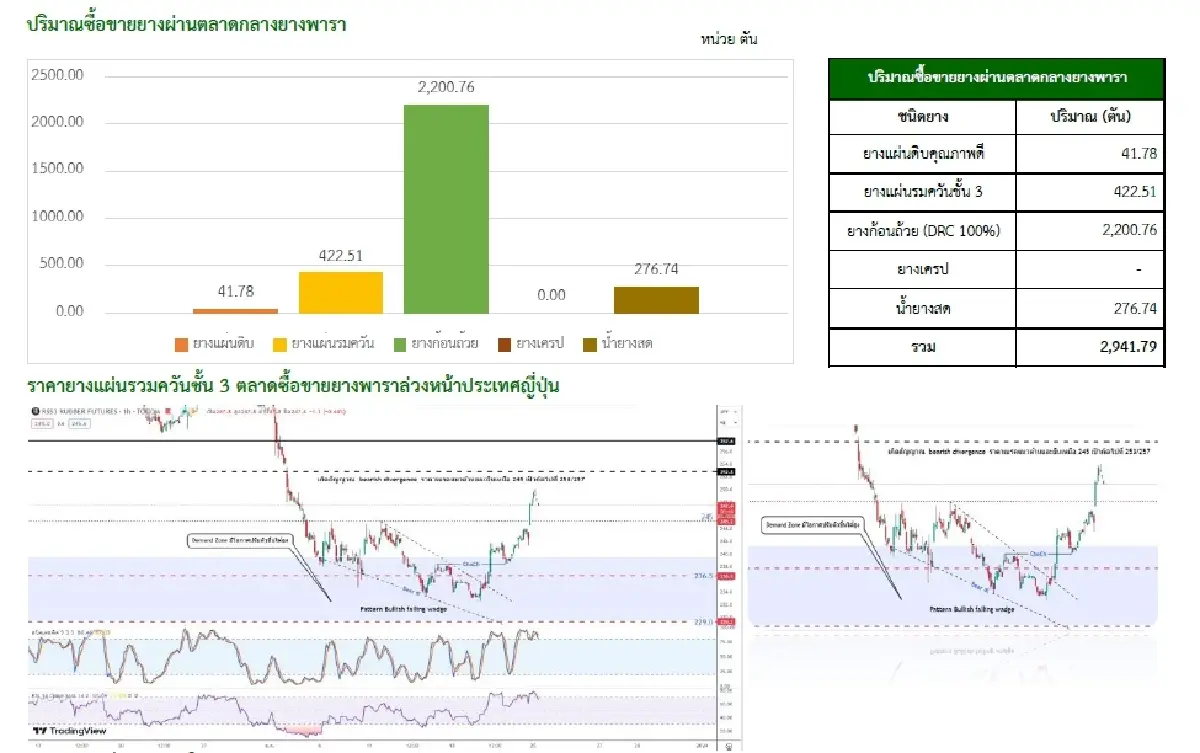Click the ยางเครป legend label
This screenshot has height=753, width=1200.
click(540, 344)
